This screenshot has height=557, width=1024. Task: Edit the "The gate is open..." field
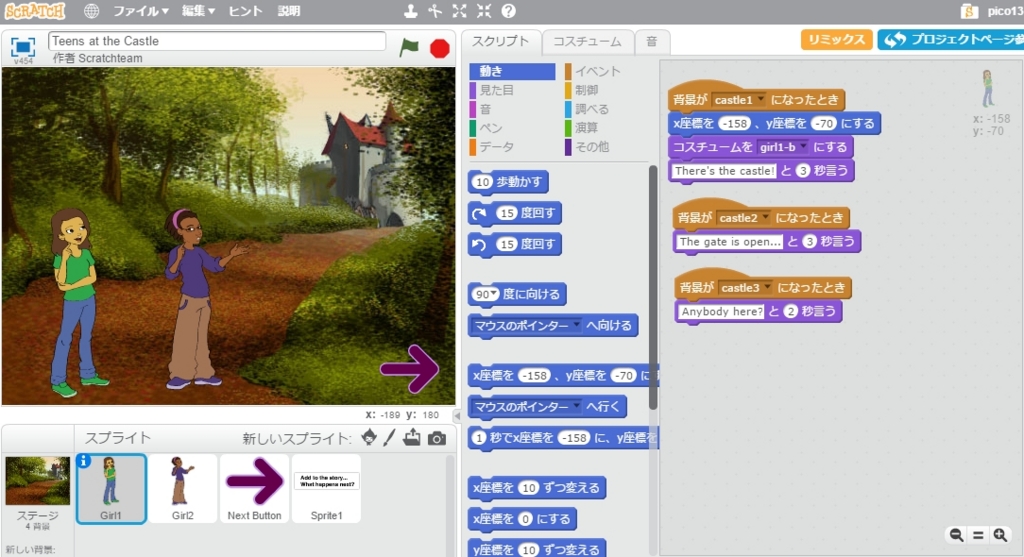click(x=729, y=242)
